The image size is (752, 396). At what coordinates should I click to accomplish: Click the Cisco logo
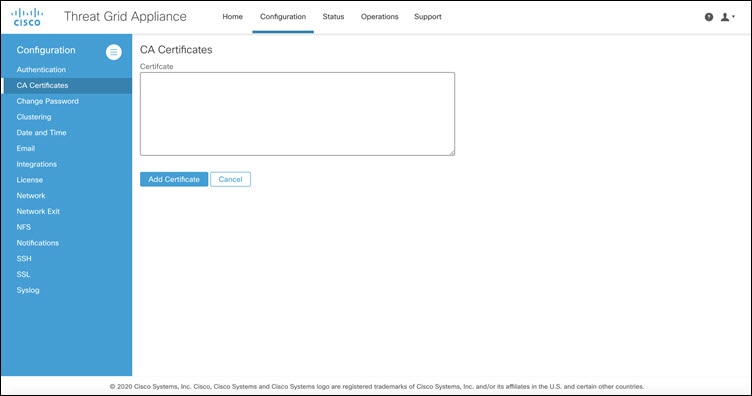(27, 17)
